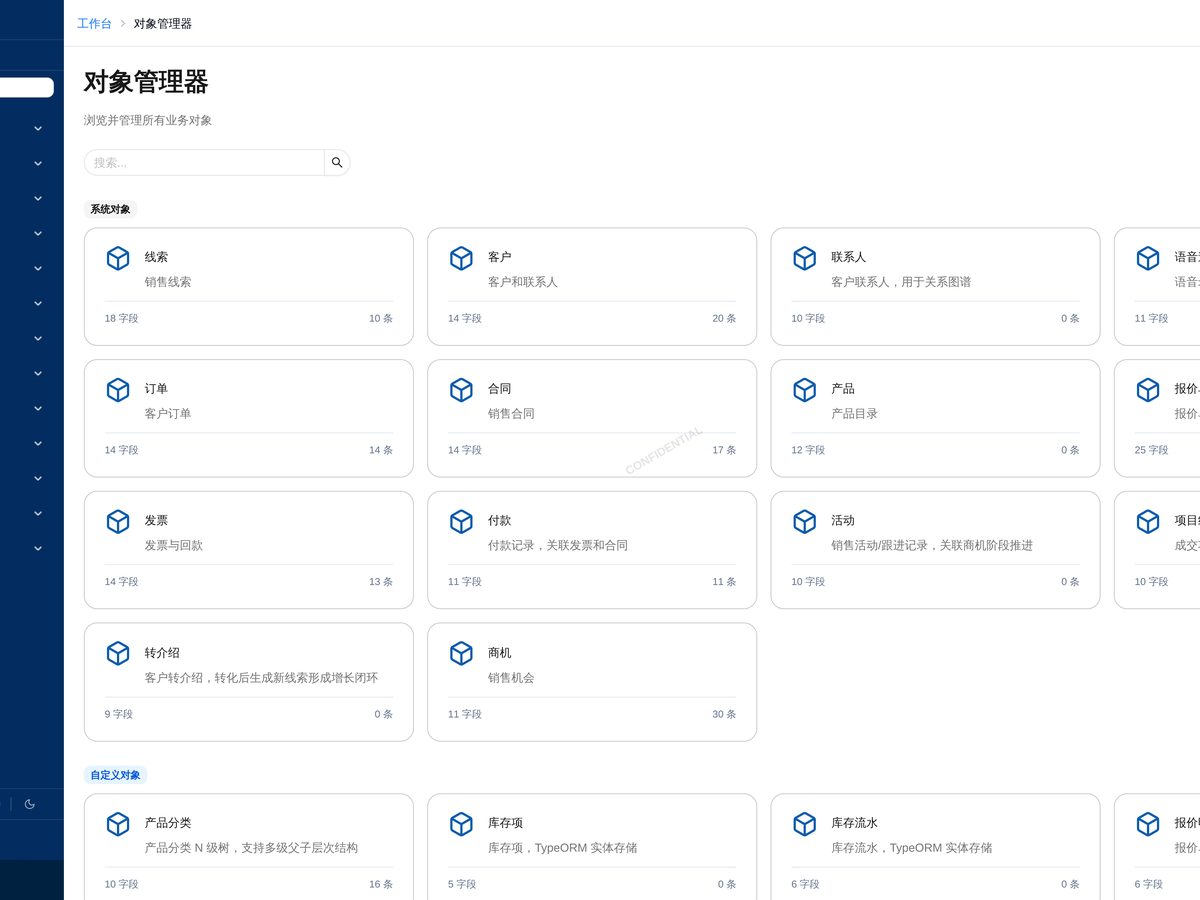Click the cube icon on the 客户 card
The width and height of the screenshot is (1200, 900).
(x=461, y=258)
